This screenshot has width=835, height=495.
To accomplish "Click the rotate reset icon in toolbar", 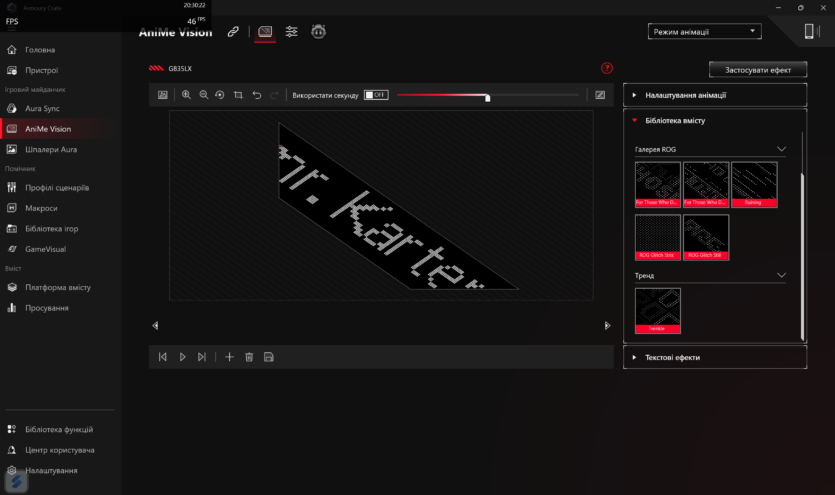I will click(x=220, y=95).
